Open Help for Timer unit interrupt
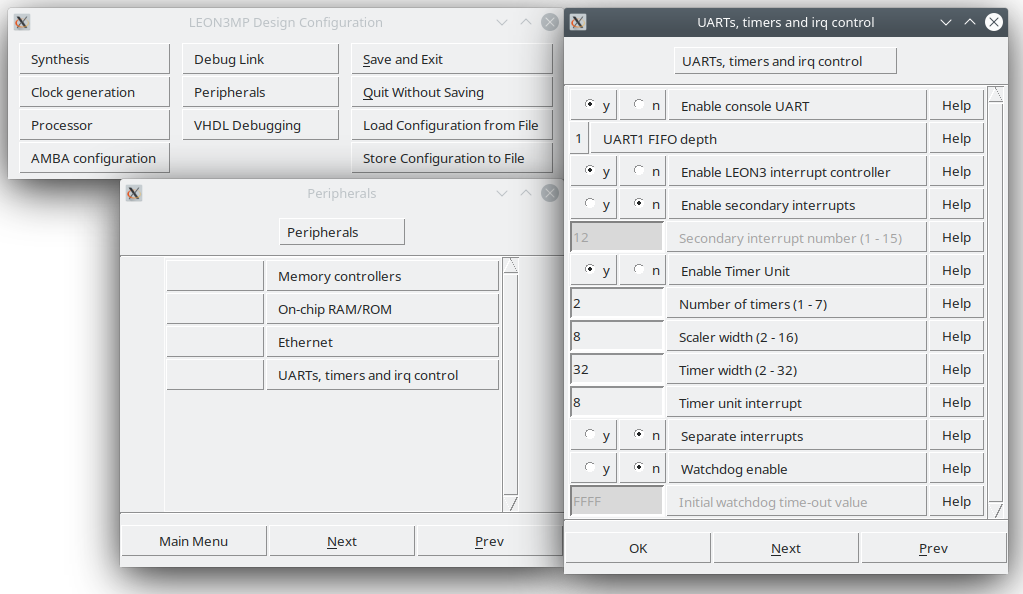 click(956, 403)
